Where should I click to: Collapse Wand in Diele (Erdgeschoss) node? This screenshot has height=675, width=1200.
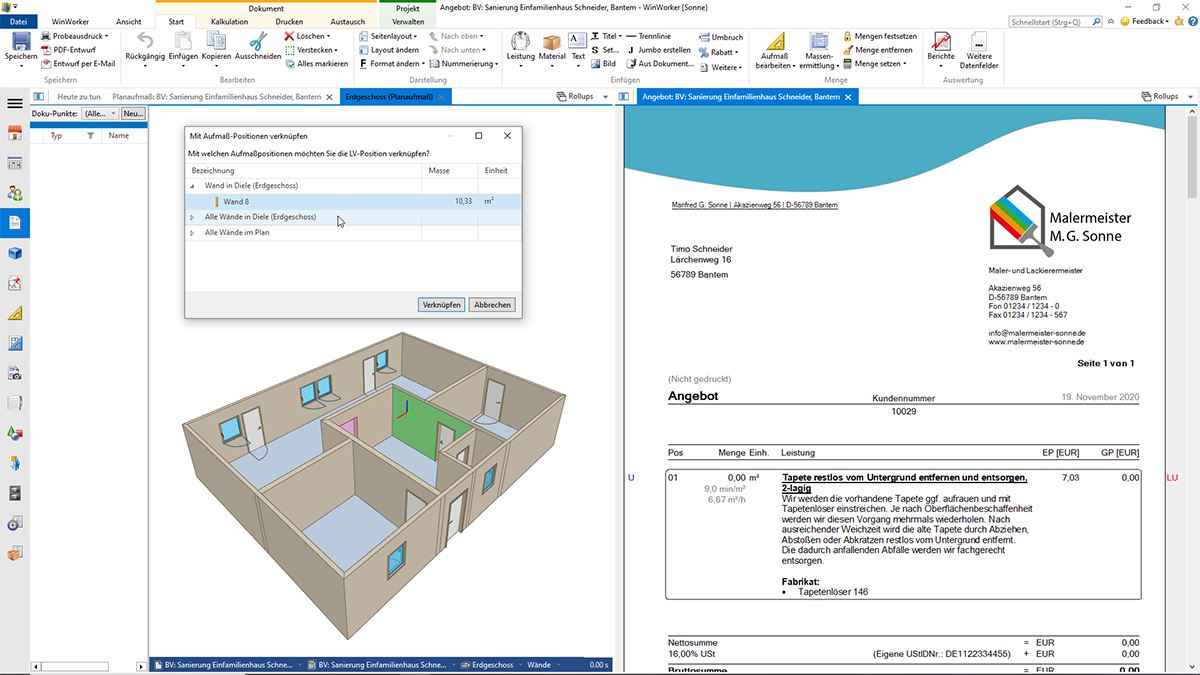193,186
